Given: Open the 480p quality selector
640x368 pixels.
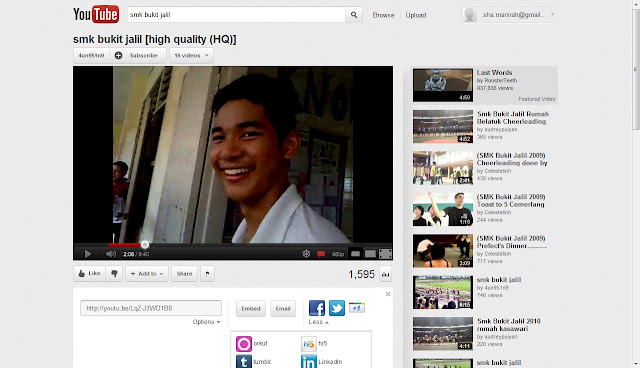Looking at the screenshot, I should (338, 254).
